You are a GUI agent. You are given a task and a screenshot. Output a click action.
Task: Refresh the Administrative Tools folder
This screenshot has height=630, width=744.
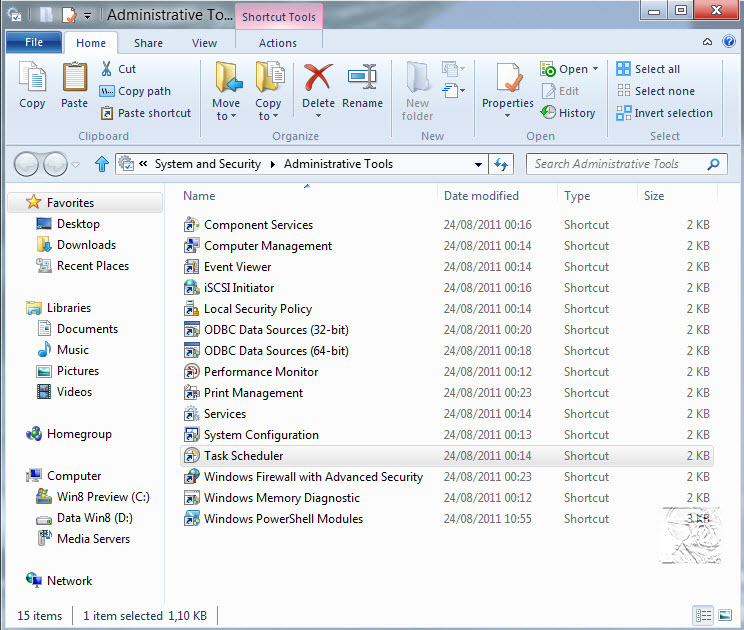[x=501, y=165]
